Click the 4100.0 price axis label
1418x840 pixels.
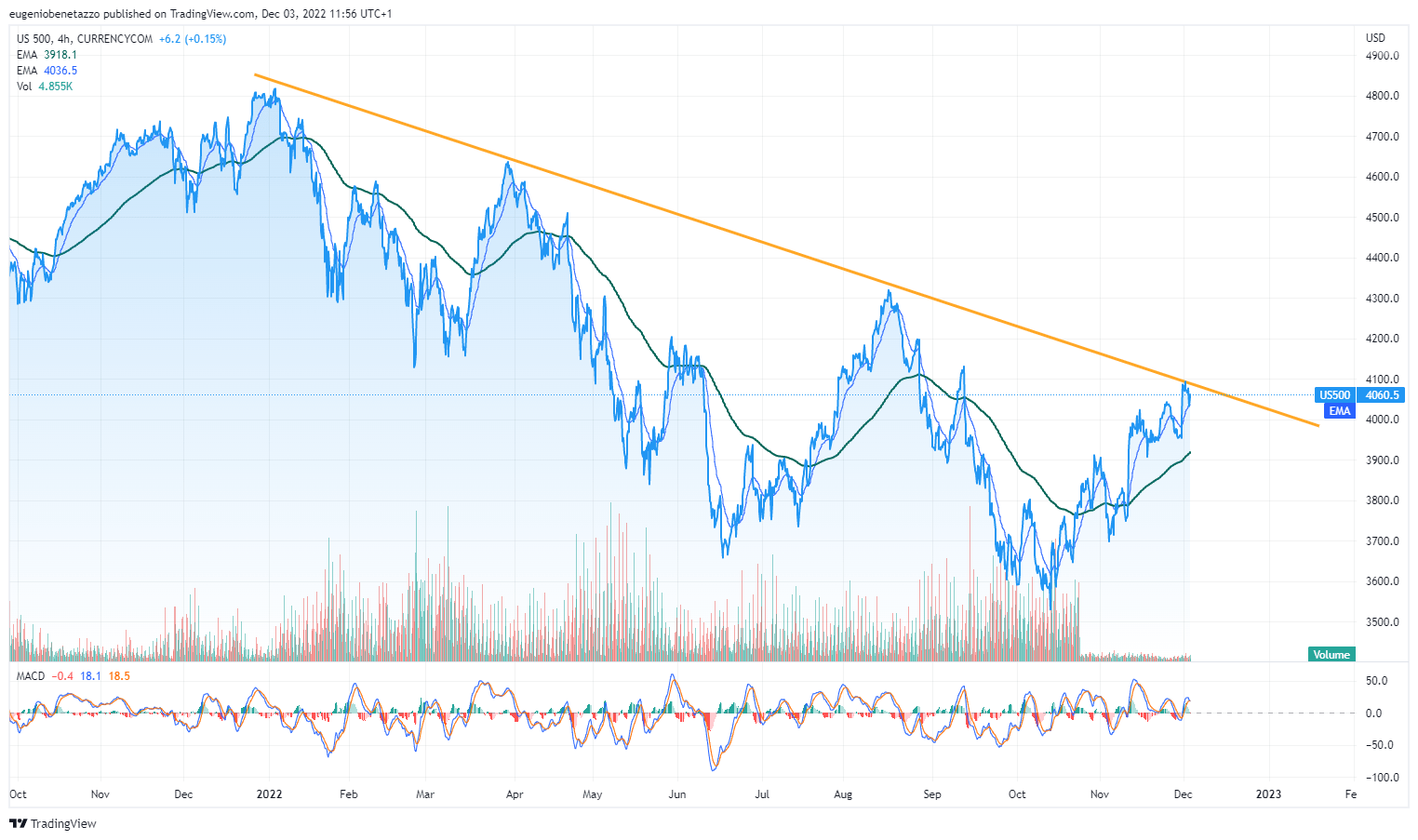1383,380
